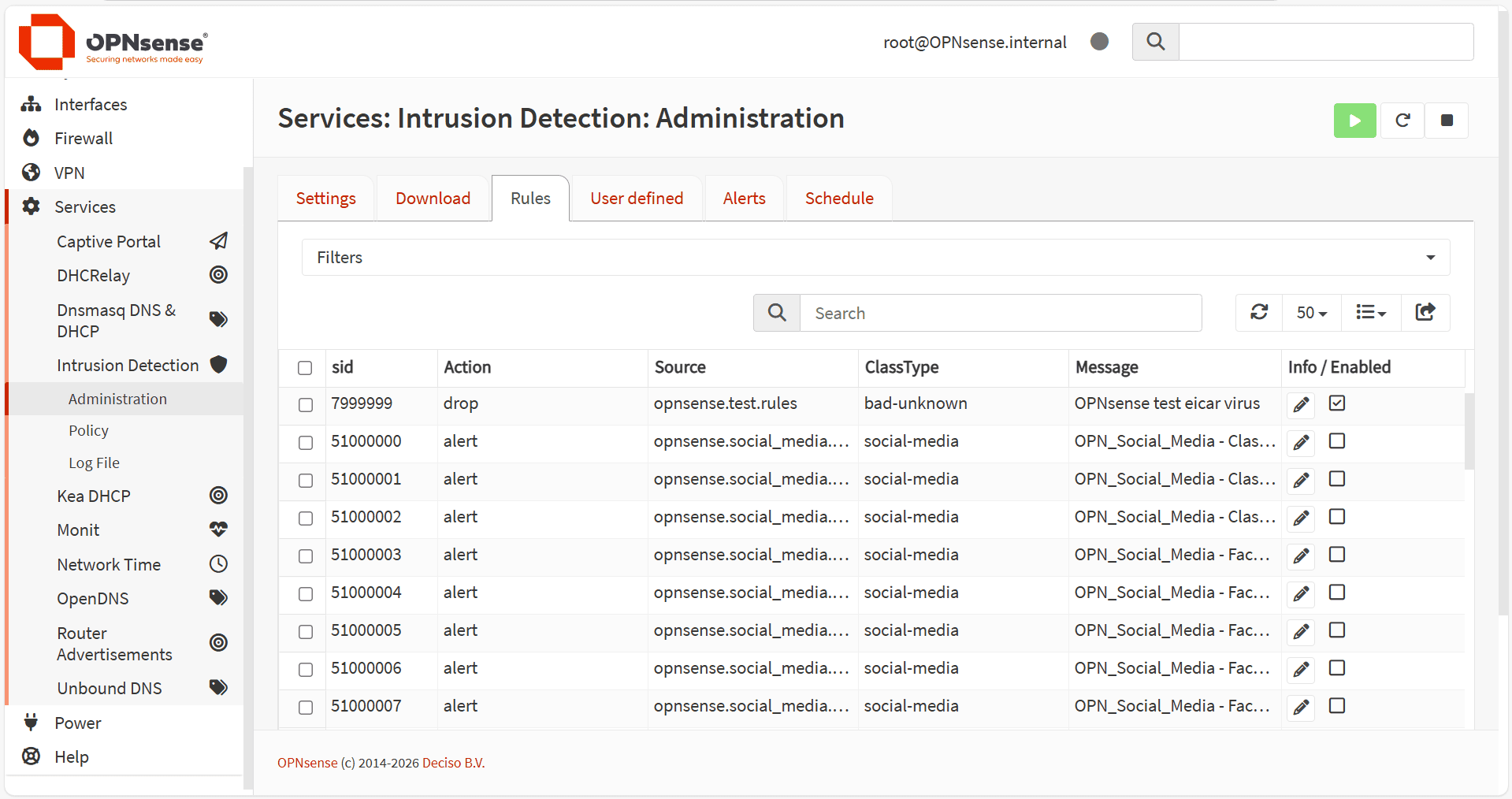Follow the Deciso B.V. footer link
The height and width of the screenshot is (799, 1512).
[453, 763]
